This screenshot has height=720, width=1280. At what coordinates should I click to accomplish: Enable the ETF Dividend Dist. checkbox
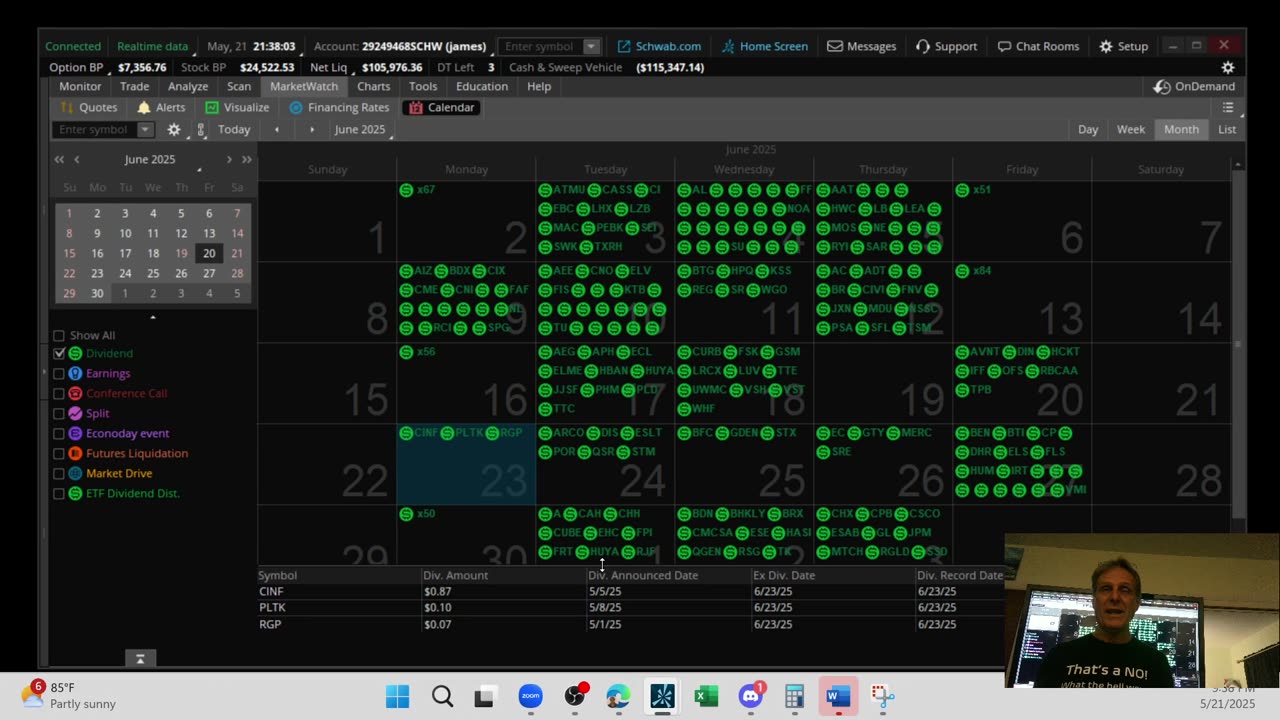click(x=59, y=494)
